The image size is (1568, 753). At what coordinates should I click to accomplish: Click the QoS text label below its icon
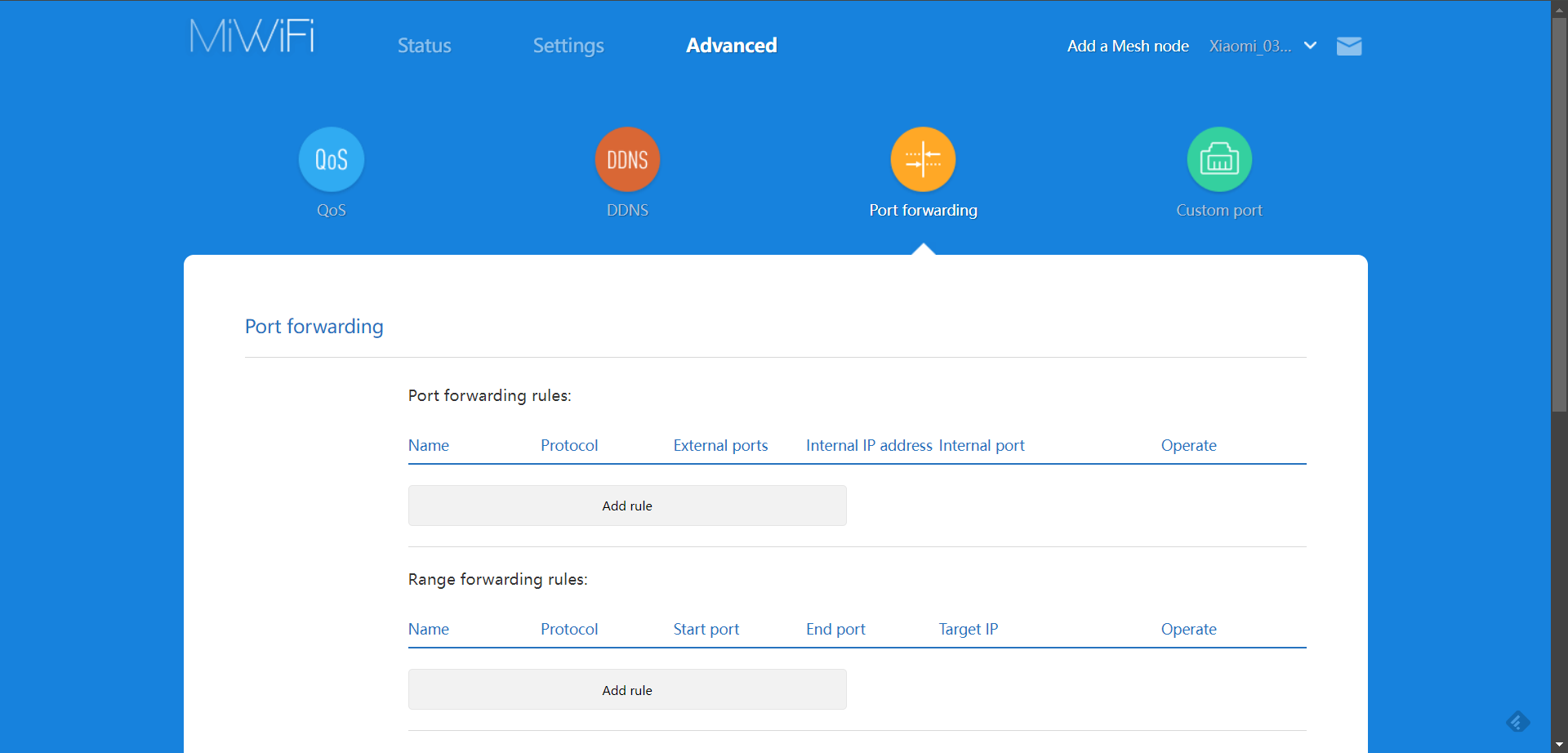[332, 211]
